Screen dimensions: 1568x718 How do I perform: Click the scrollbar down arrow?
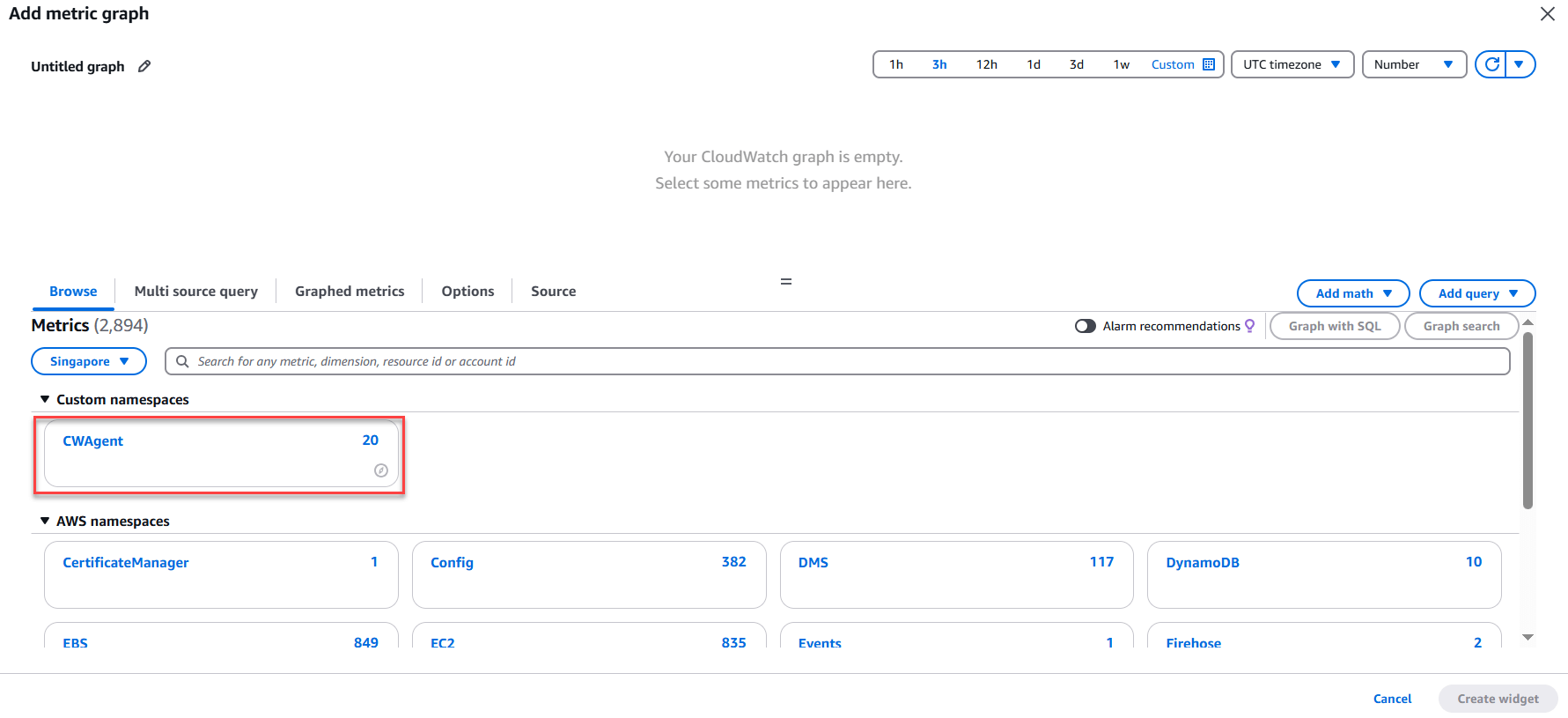point(1528,637)
